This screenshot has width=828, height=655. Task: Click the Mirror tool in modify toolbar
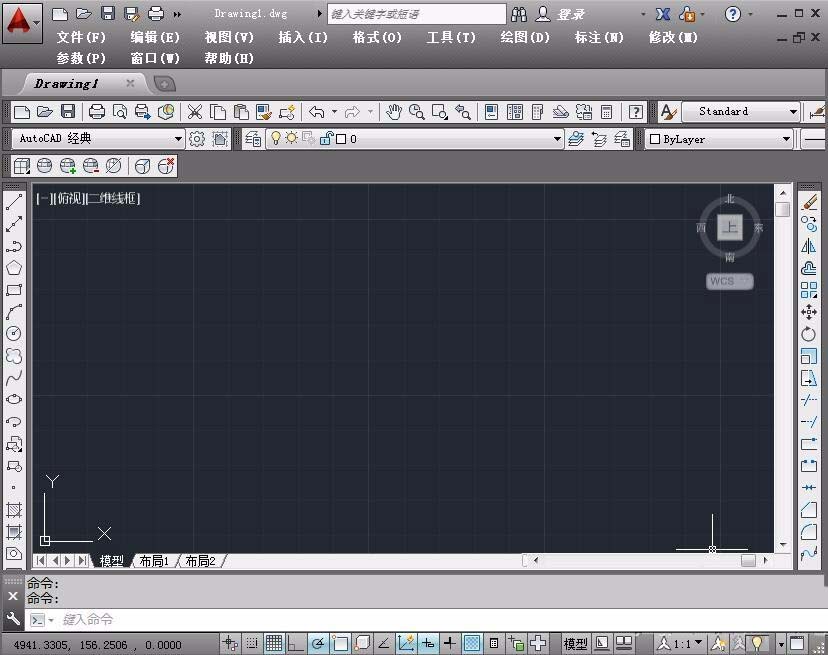click(808, 246)
